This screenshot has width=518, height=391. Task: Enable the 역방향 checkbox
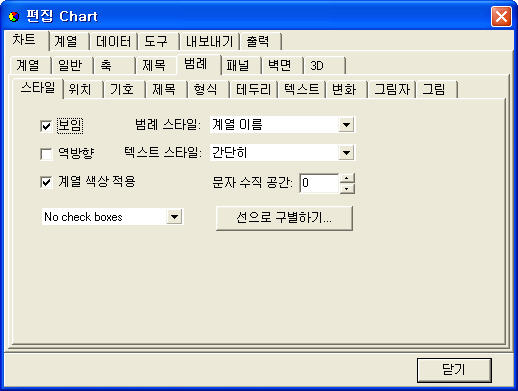[46, 154]
